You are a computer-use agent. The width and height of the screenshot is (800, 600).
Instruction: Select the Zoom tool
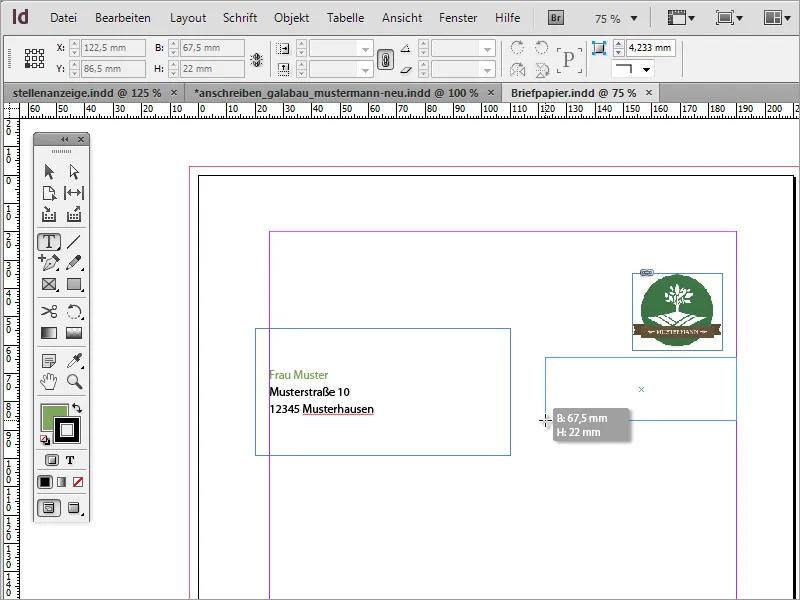pos(74,382)
